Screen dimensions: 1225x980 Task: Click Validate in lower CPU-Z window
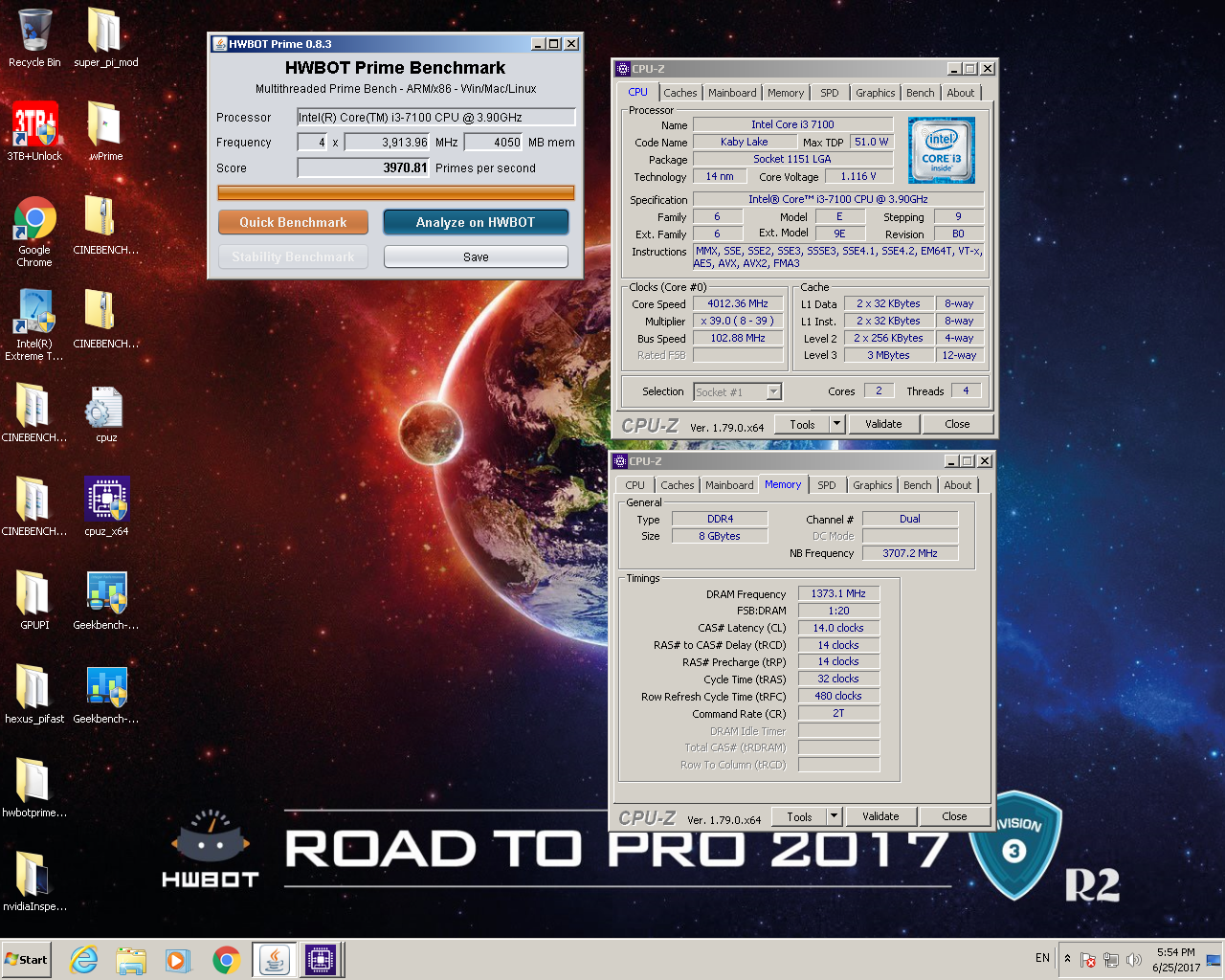[880, 816]
